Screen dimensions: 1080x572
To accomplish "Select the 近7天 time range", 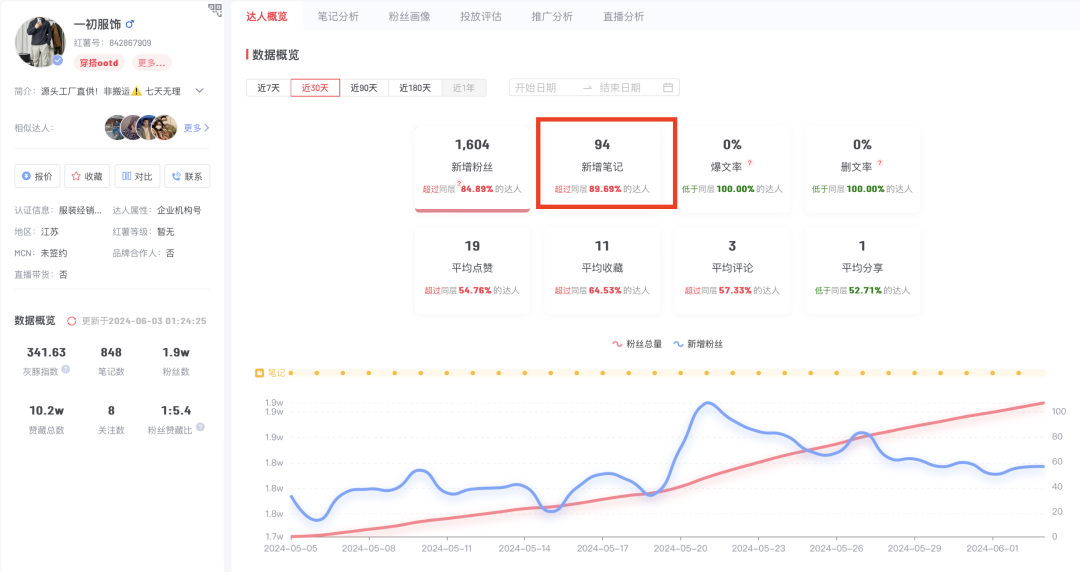I will 268,88.
